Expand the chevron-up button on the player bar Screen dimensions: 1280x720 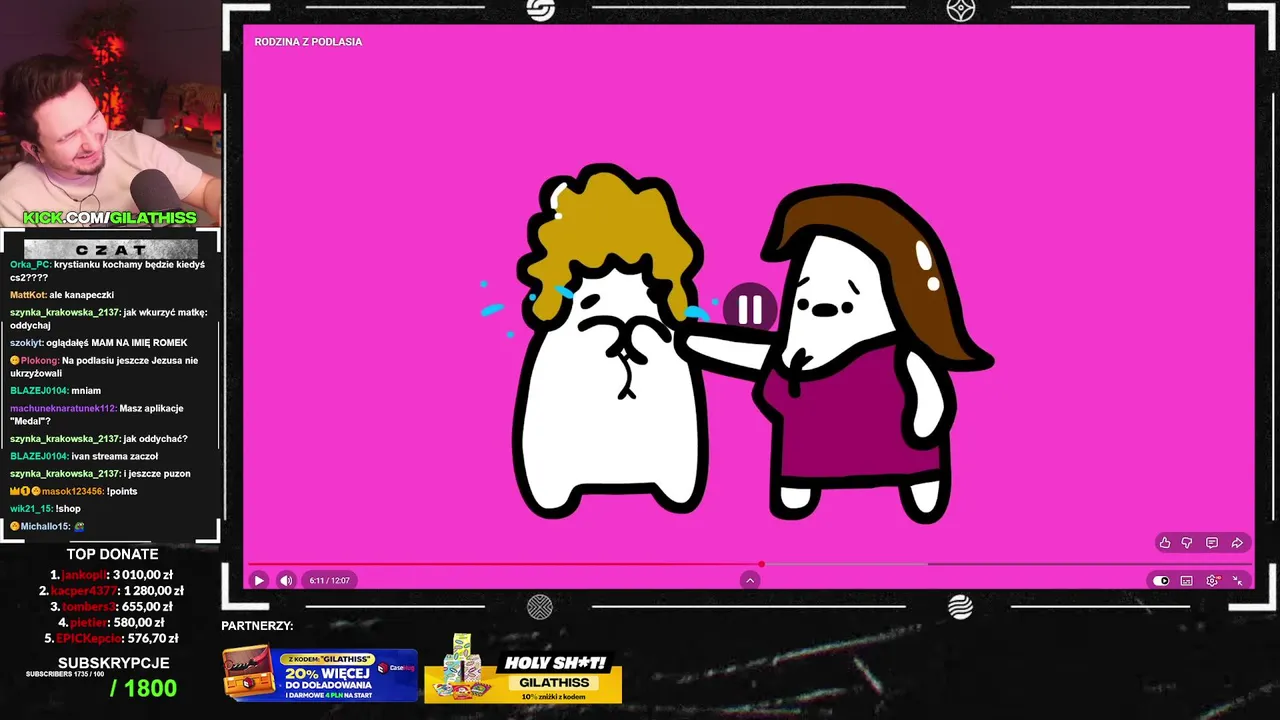click(750, 580)
